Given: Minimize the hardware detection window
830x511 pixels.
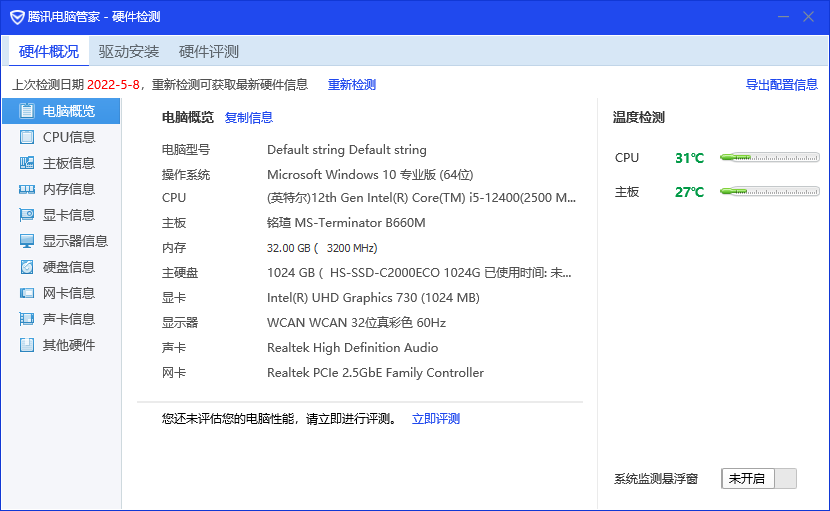Looking at the screenshot, I should point(783,17).
